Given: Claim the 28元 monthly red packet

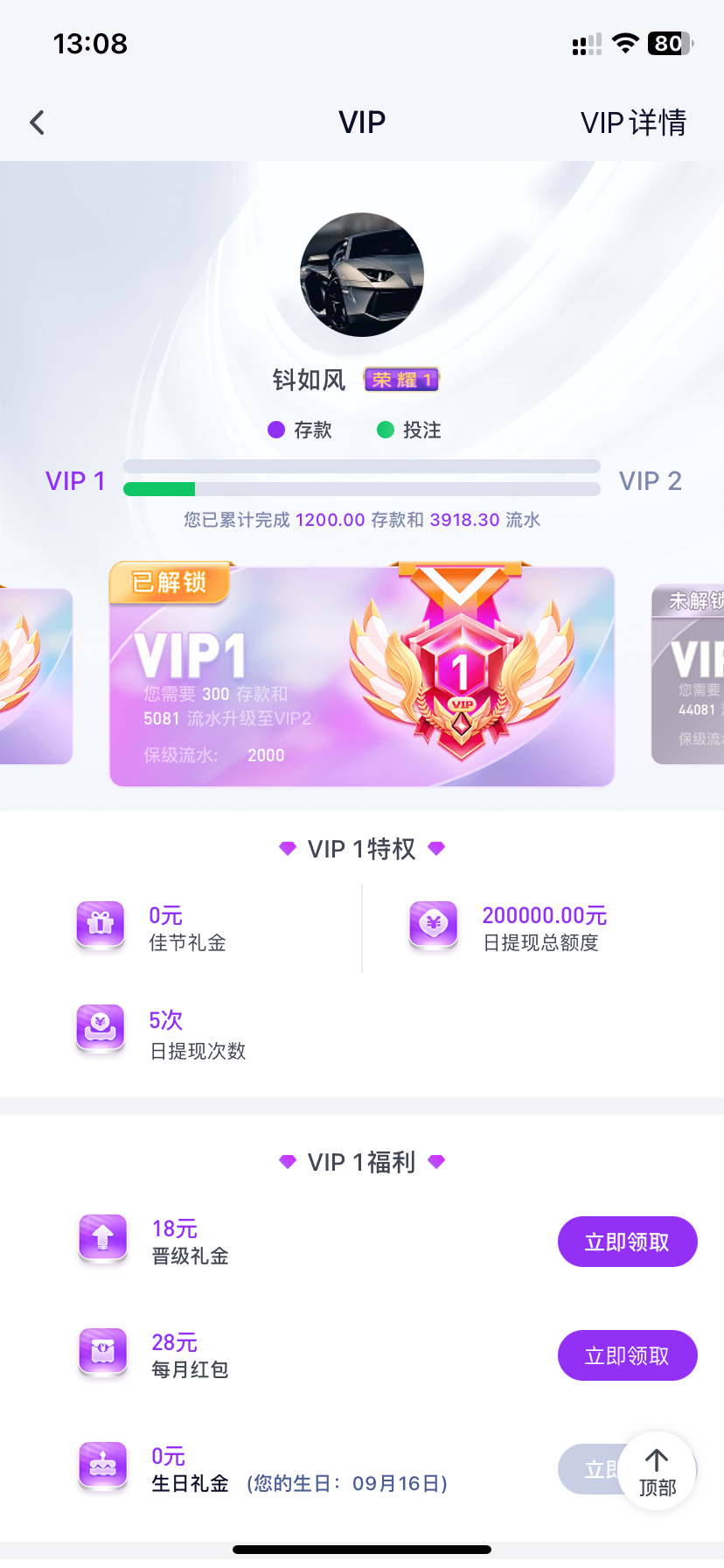Looking at the screenshot, I should coord(628,1355).
